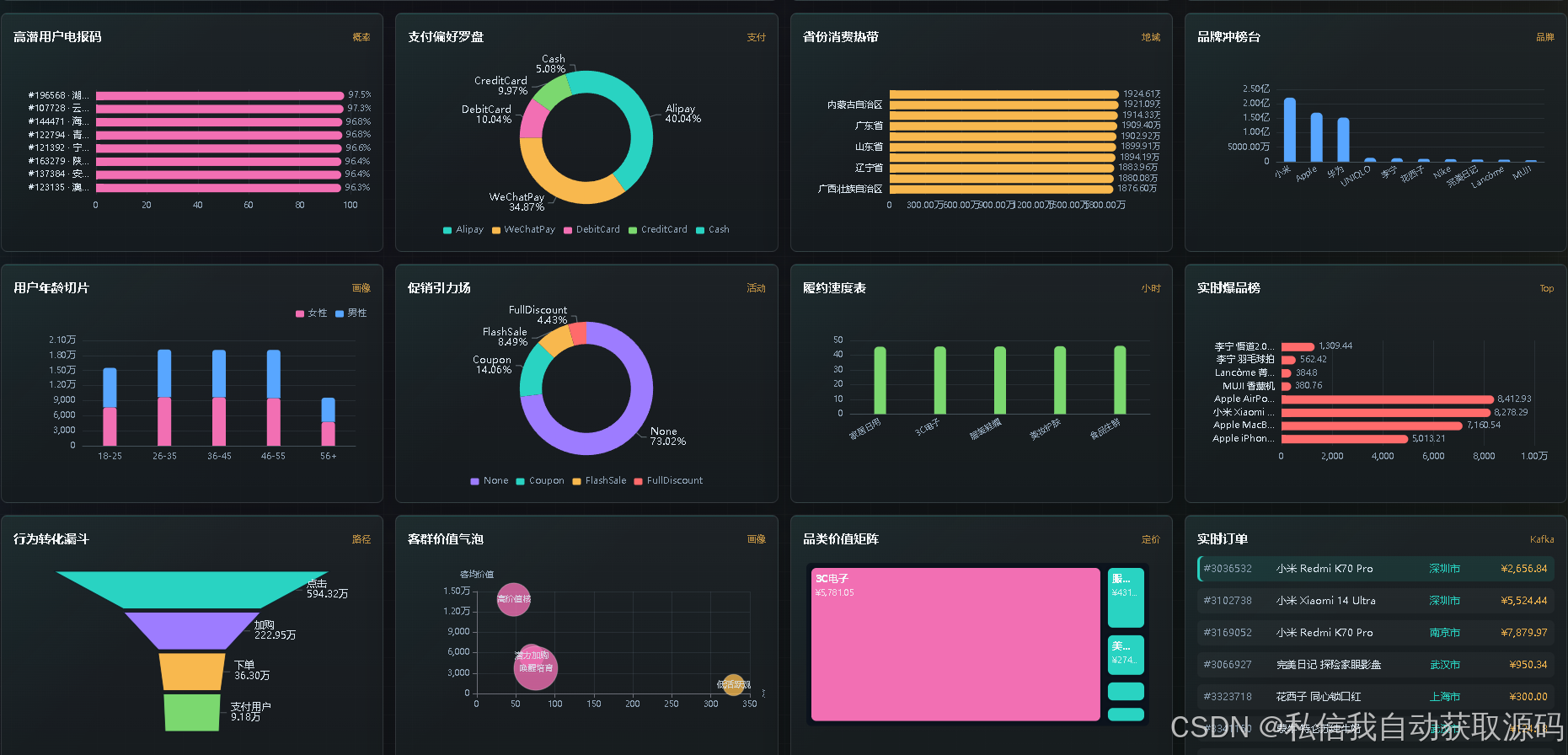
Task: Click the 下单 funnel stage
Action: click(192, 672)
